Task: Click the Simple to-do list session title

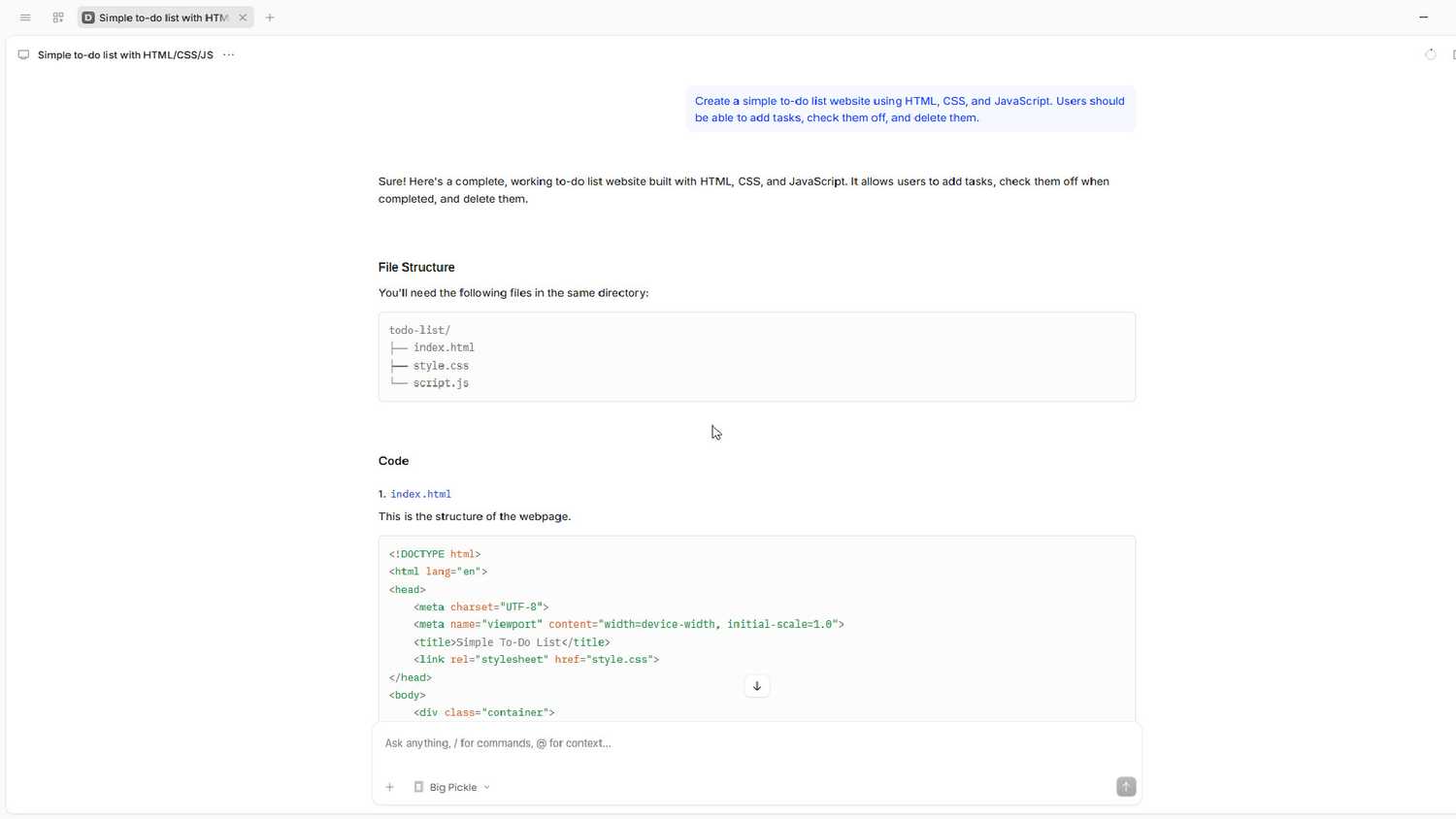Action: click(125, 55)
